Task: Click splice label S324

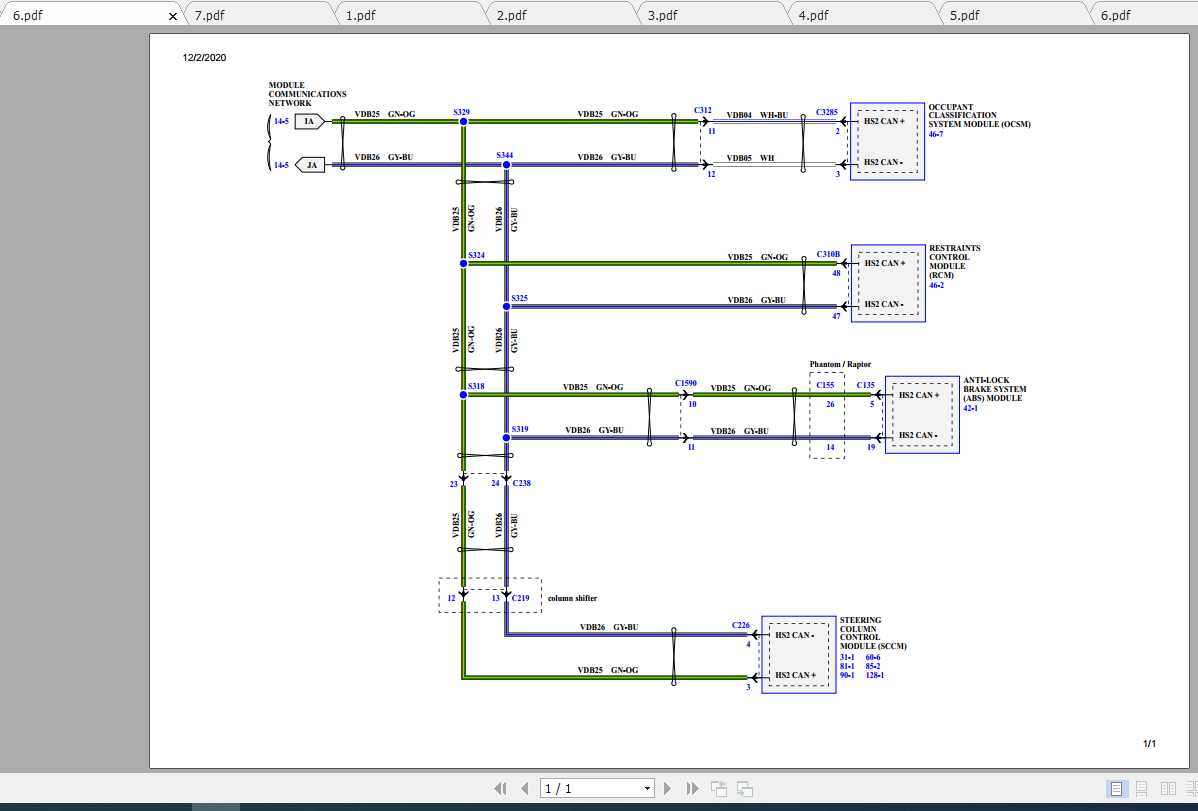Action: pos(477,255)
